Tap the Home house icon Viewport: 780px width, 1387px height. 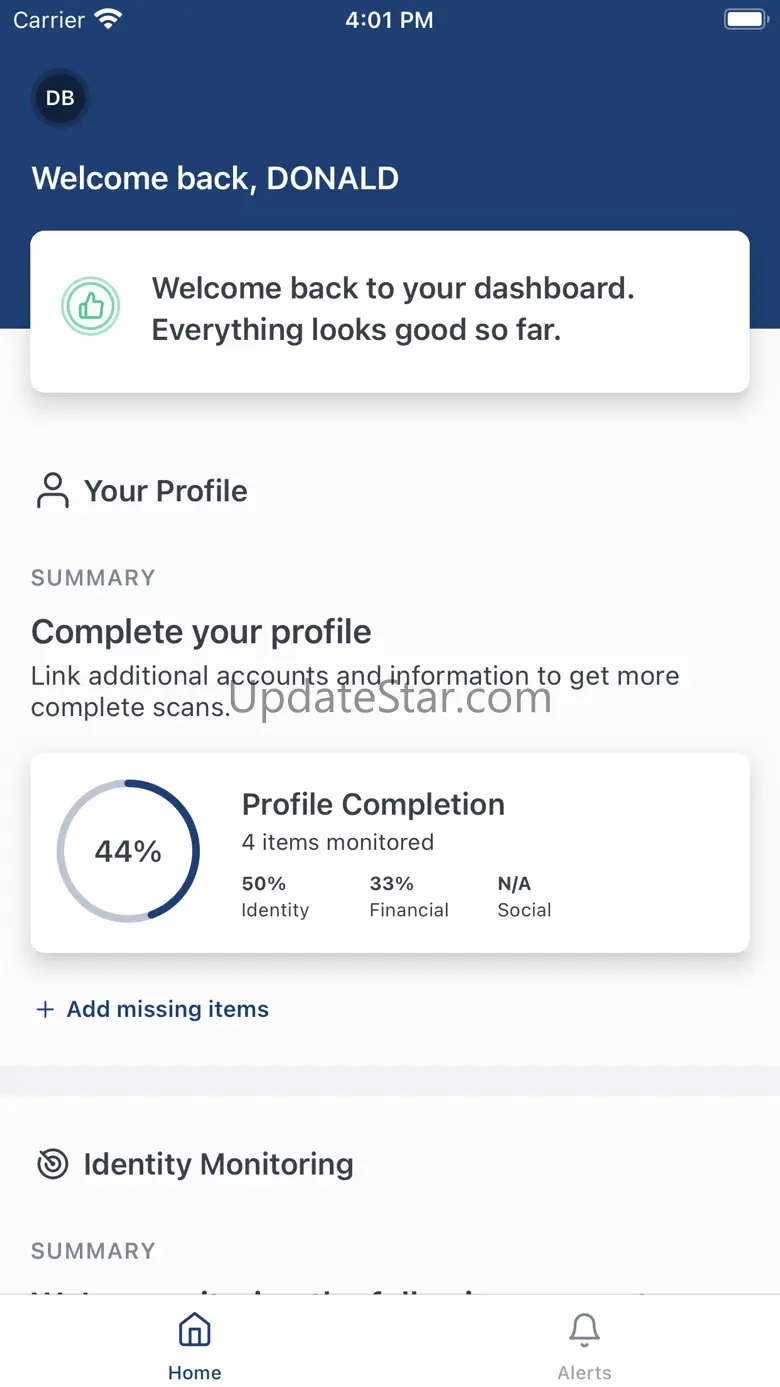[x=194, y=1330]
